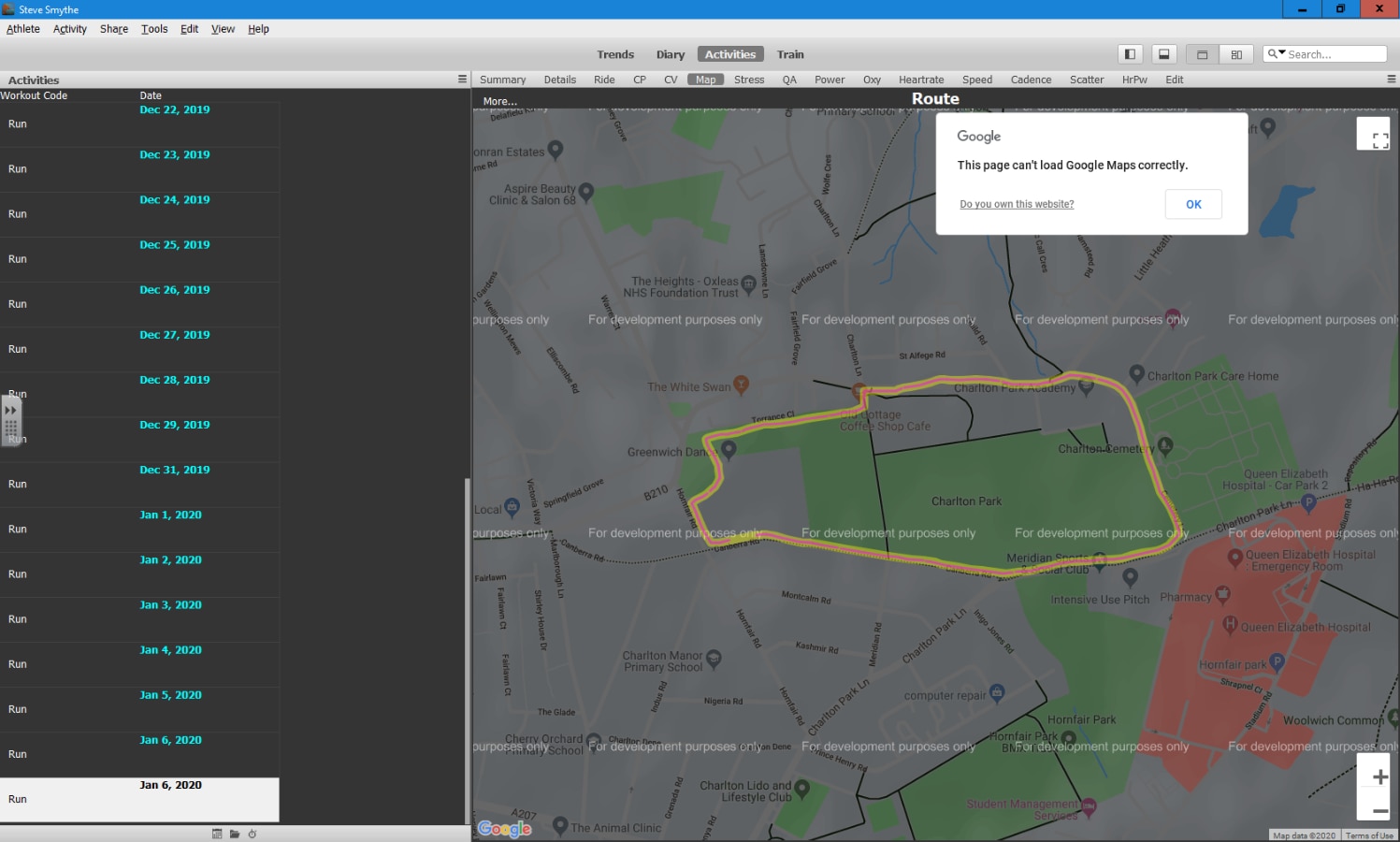
Task: Click the Intensive Use Pitch pin
Action: click(1130, 577)
